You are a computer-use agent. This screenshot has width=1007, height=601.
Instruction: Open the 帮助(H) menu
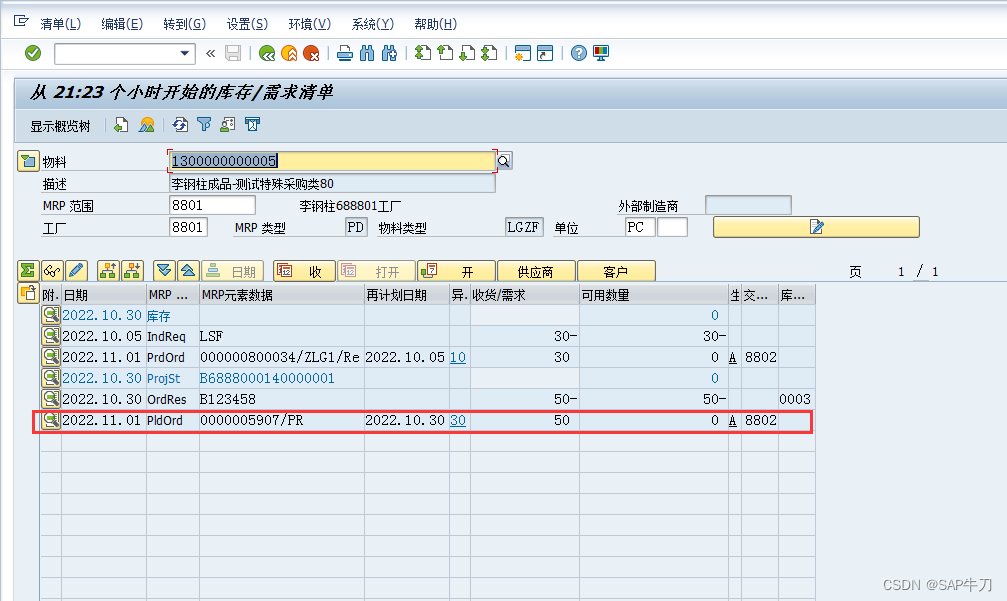pos(435,24)
